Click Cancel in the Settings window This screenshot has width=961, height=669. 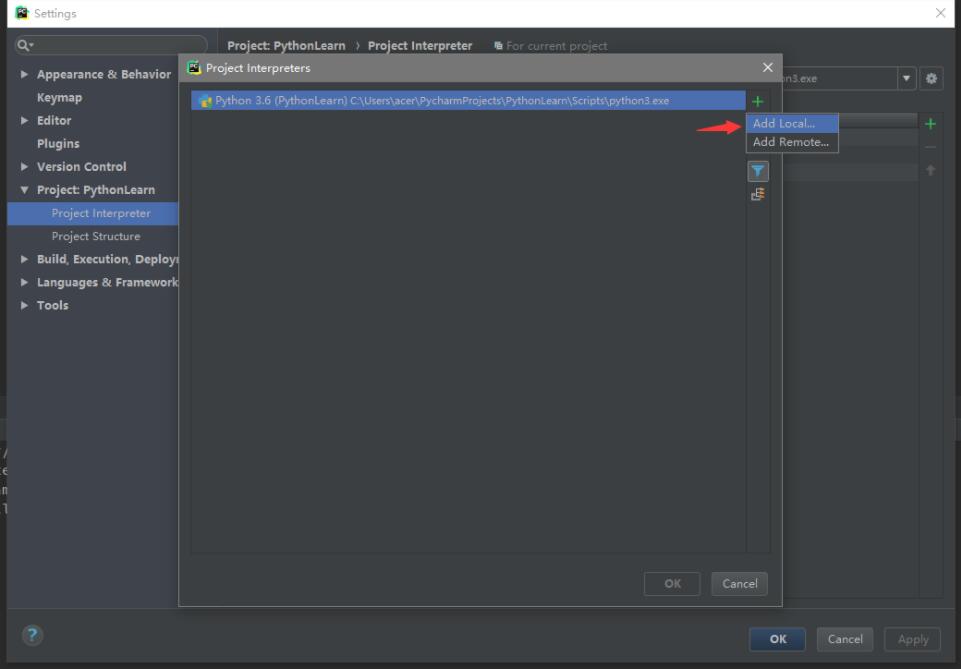pyautogui.click(x=845, y=639)
